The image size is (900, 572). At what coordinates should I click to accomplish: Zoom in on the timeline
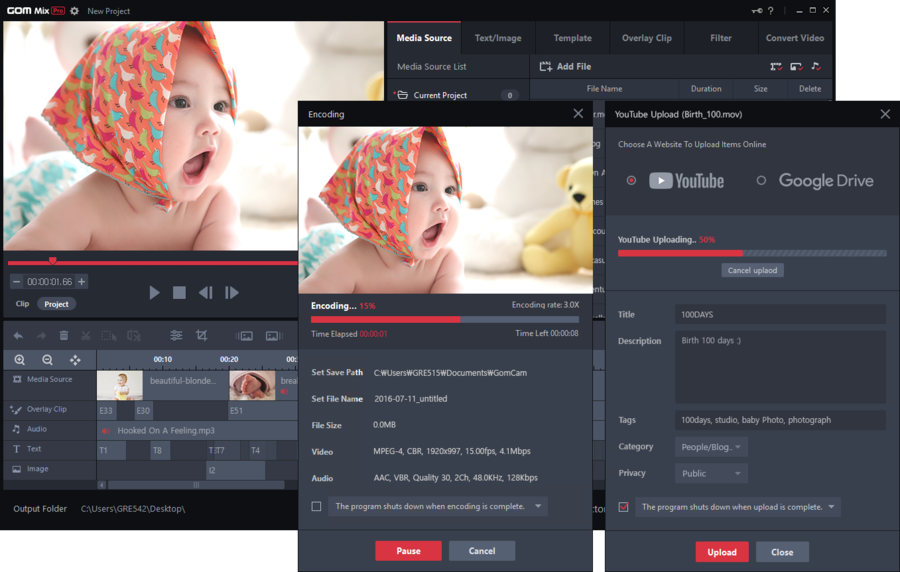pyautogui.click(x=20, y=360)
